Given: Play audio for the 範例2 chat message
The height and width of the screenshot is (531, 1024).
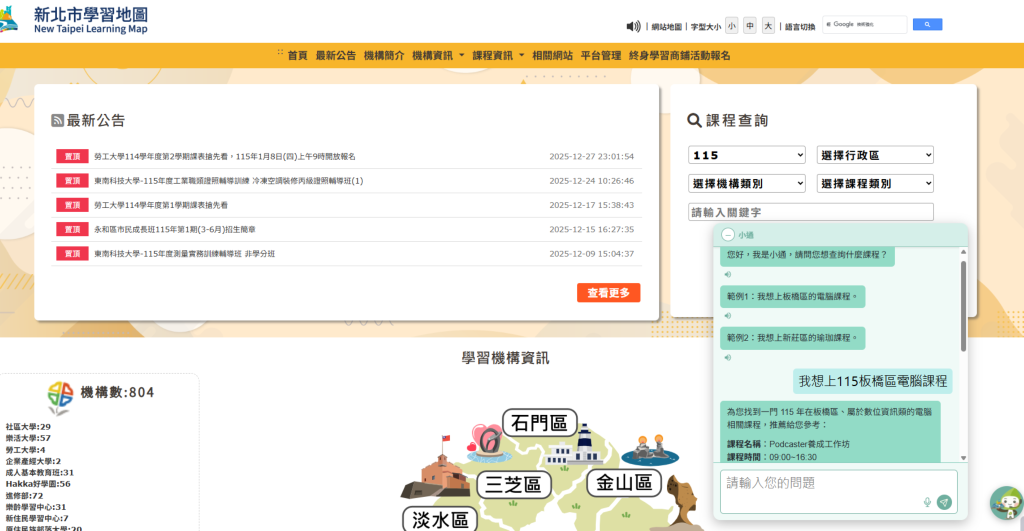Looking at the screenshot, I should [728, 357].
